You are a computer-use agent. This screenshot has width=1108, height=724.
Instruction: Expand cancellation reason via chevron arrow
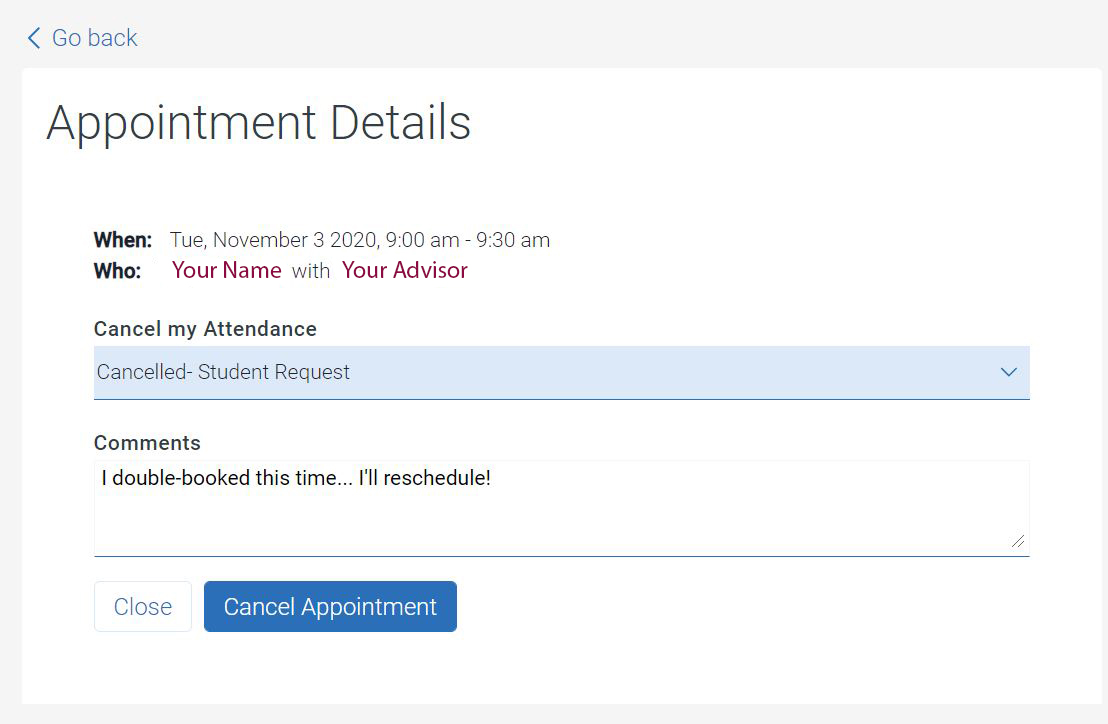tap(1009, 372)
